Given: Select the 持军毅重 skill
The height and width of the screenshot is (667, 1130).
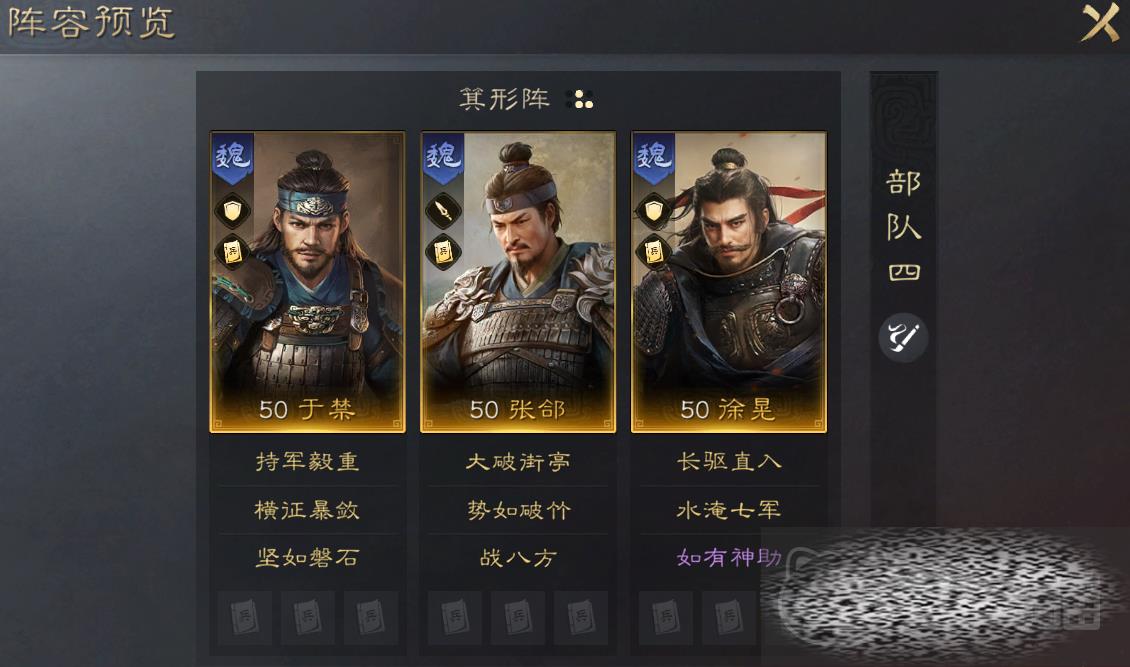Looking at the screenshot, I should click(x=308, y=461).
